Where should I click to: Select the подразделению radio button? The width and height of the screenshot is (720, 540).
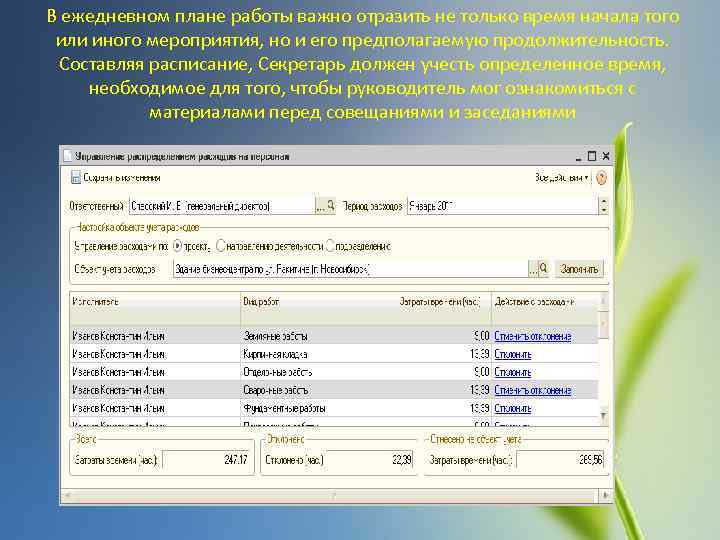(330, 247)
